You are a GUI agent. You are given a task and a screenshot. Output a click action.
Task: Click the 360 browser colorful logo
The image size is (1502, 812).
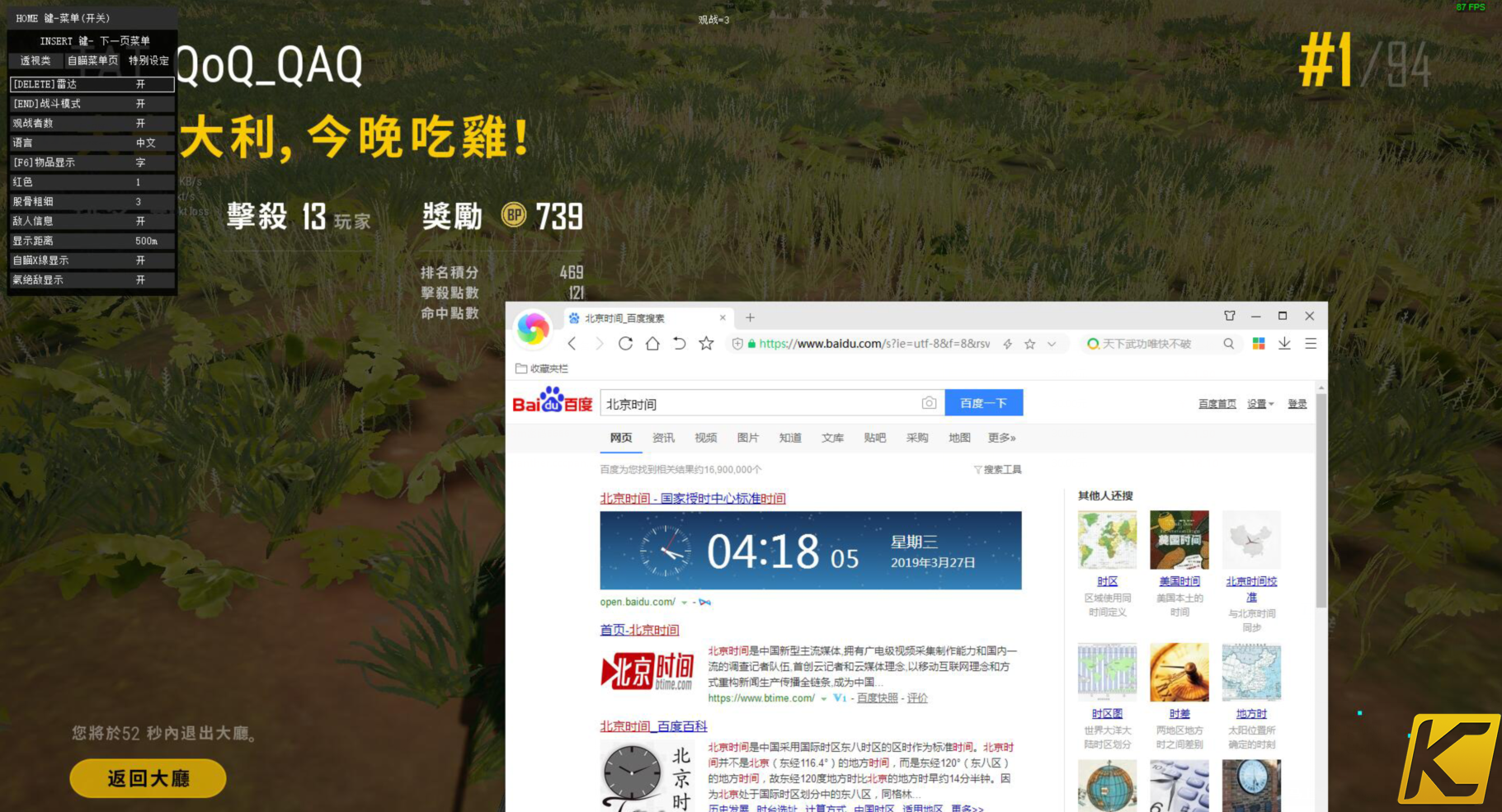(533, 329)
